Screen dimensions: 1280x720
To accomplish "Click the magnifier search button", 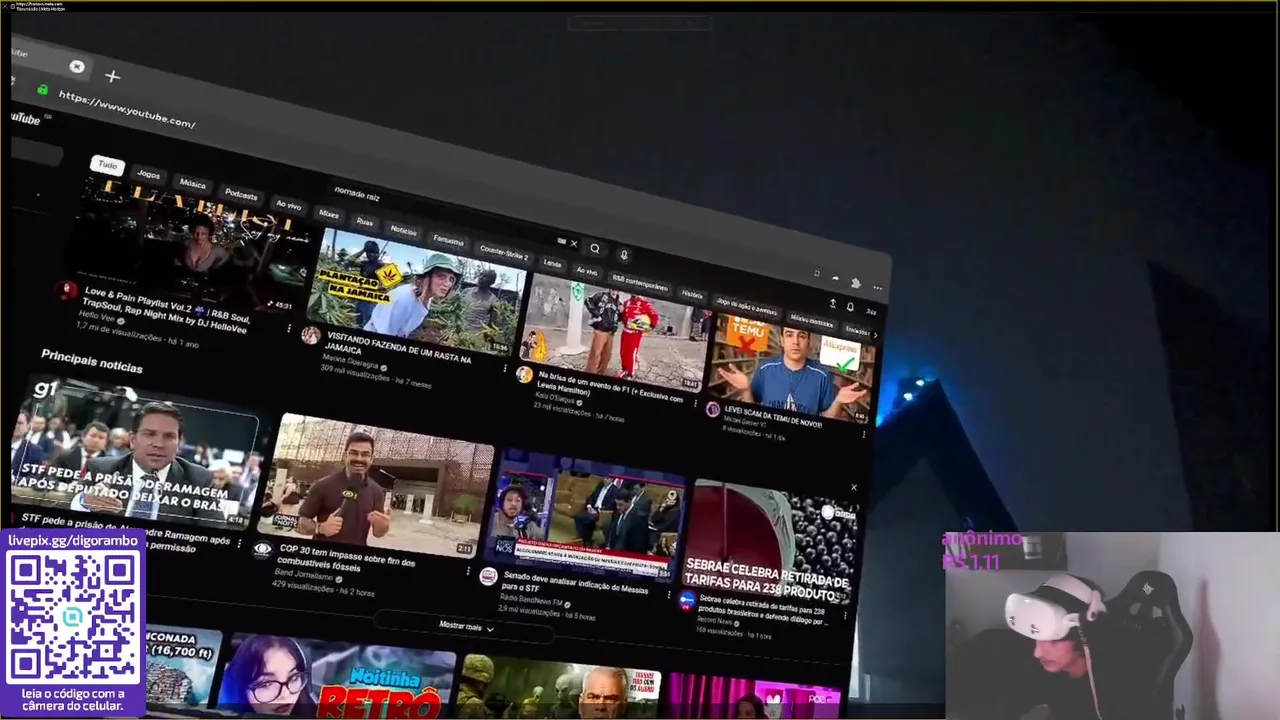I will pyautogui.click(x=595, y=249).
